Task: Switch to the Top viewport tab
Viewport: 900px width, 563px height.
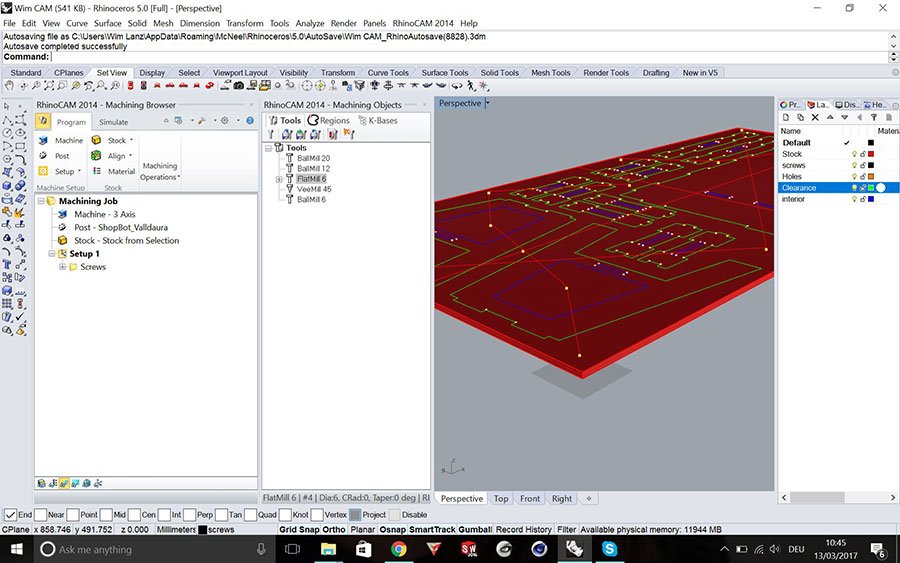Action: tap(501, 499)
